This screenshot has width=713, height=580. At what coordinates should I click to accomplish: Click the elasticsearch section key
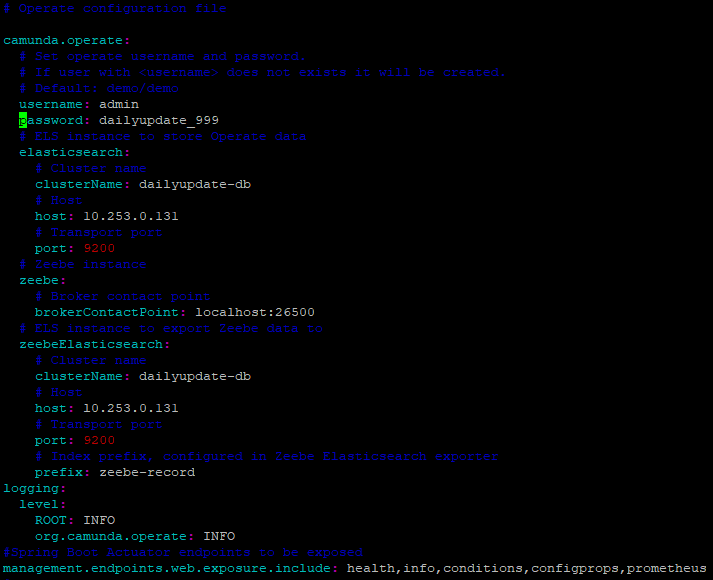[x=74, y=152]
